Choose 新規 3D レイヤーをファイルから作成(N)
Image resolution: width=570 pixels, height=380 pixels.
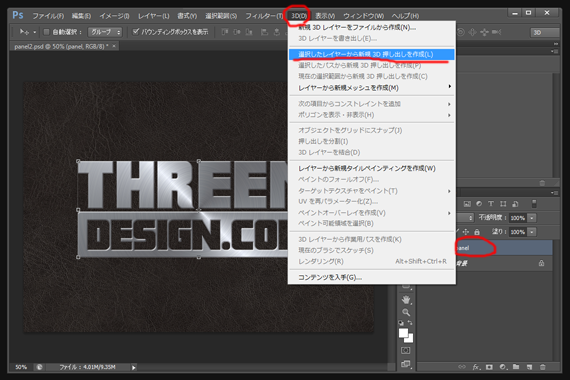tap(372, 27)
